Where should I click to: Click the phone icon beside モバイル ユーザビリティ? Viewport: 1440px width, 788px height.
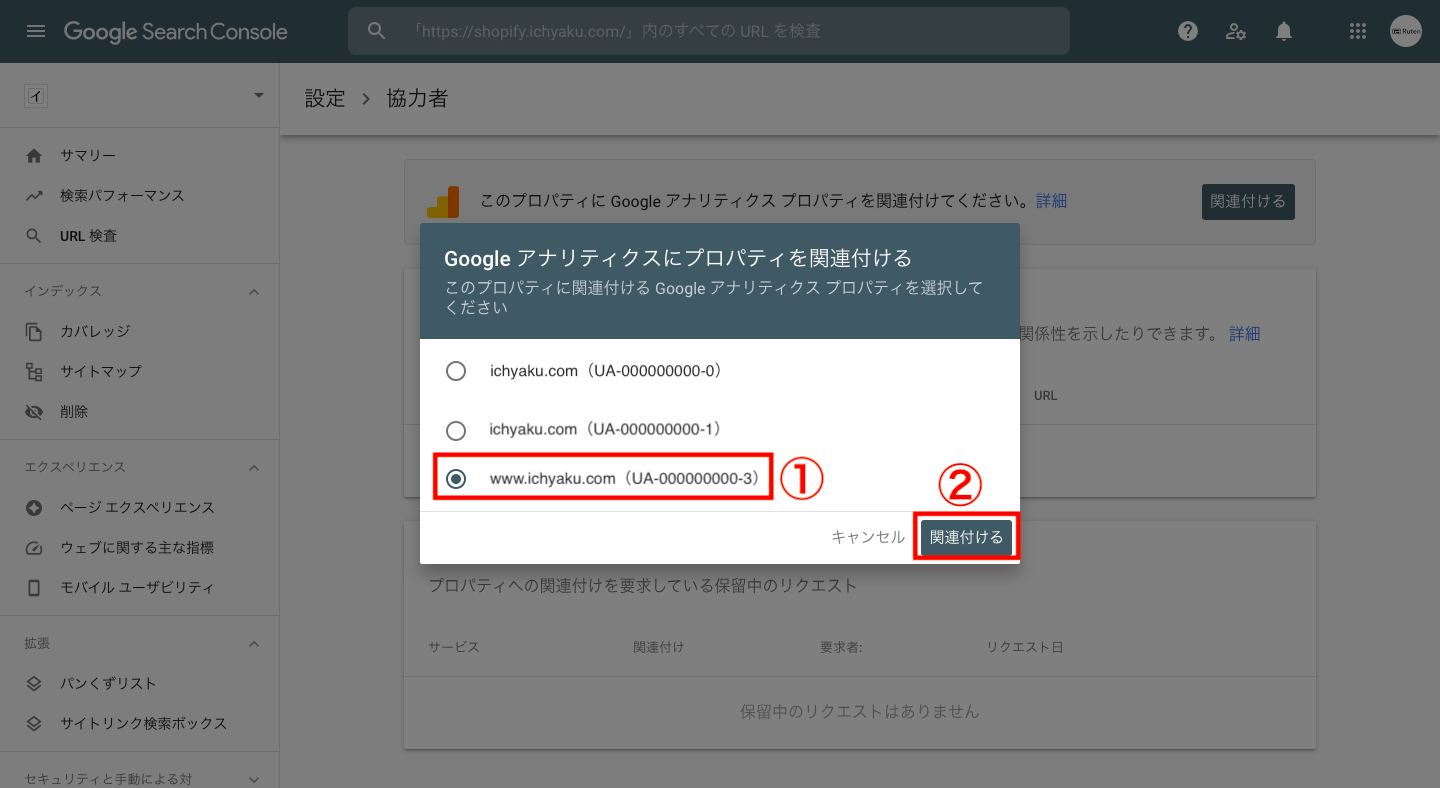coord(34,588)
